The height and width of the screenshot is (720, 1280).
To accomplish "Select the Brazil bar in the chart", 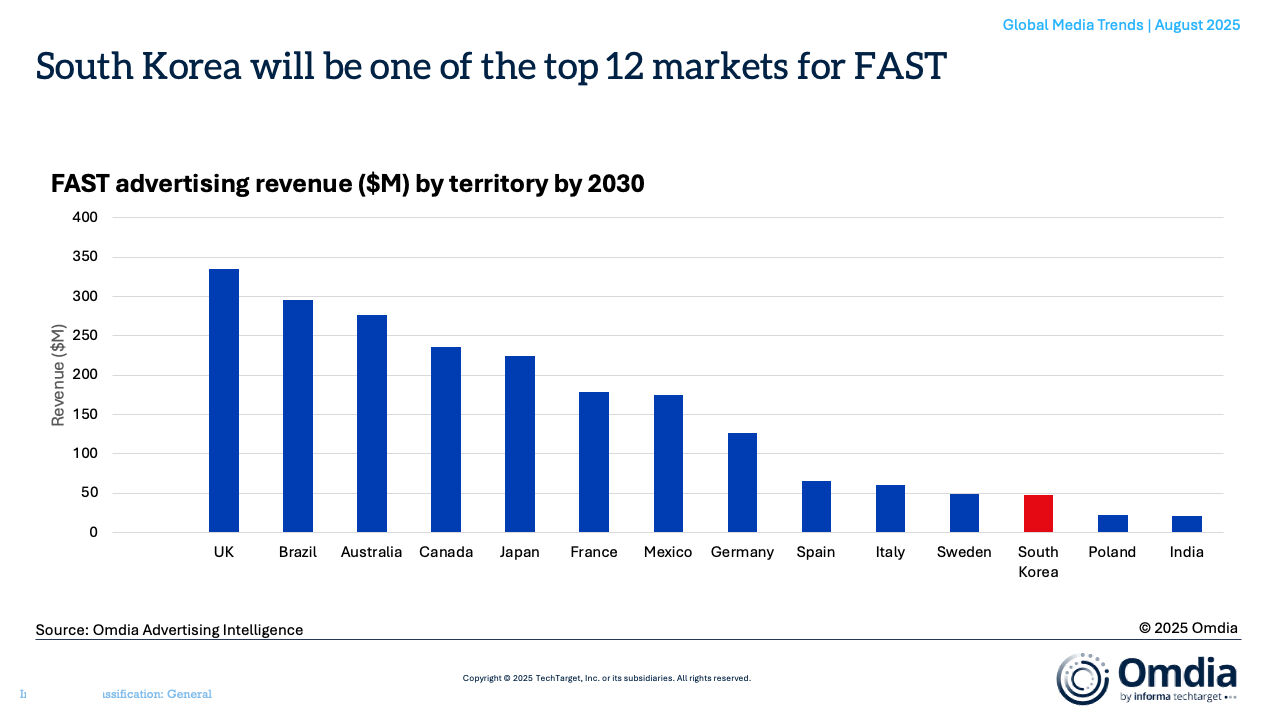I will click(298, 416).
